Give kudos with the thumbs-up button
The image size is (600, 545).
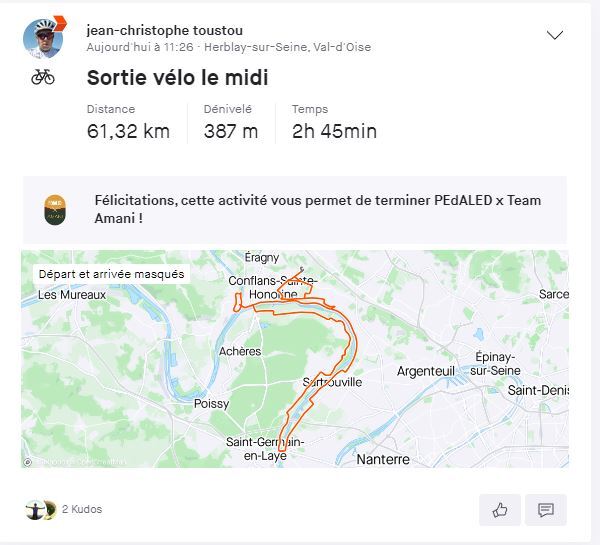500,509
